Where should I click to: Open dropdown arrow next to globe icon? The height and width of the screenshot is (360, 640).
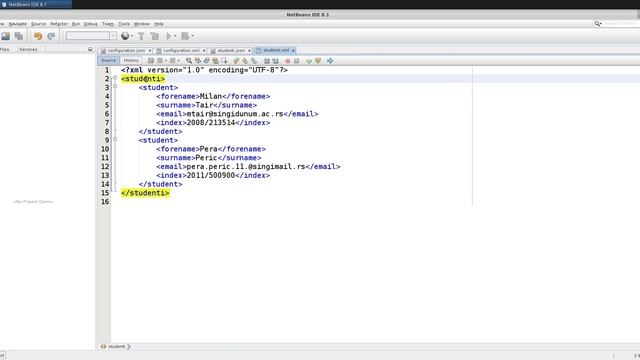pyautogui.click(x=132, y=36)
